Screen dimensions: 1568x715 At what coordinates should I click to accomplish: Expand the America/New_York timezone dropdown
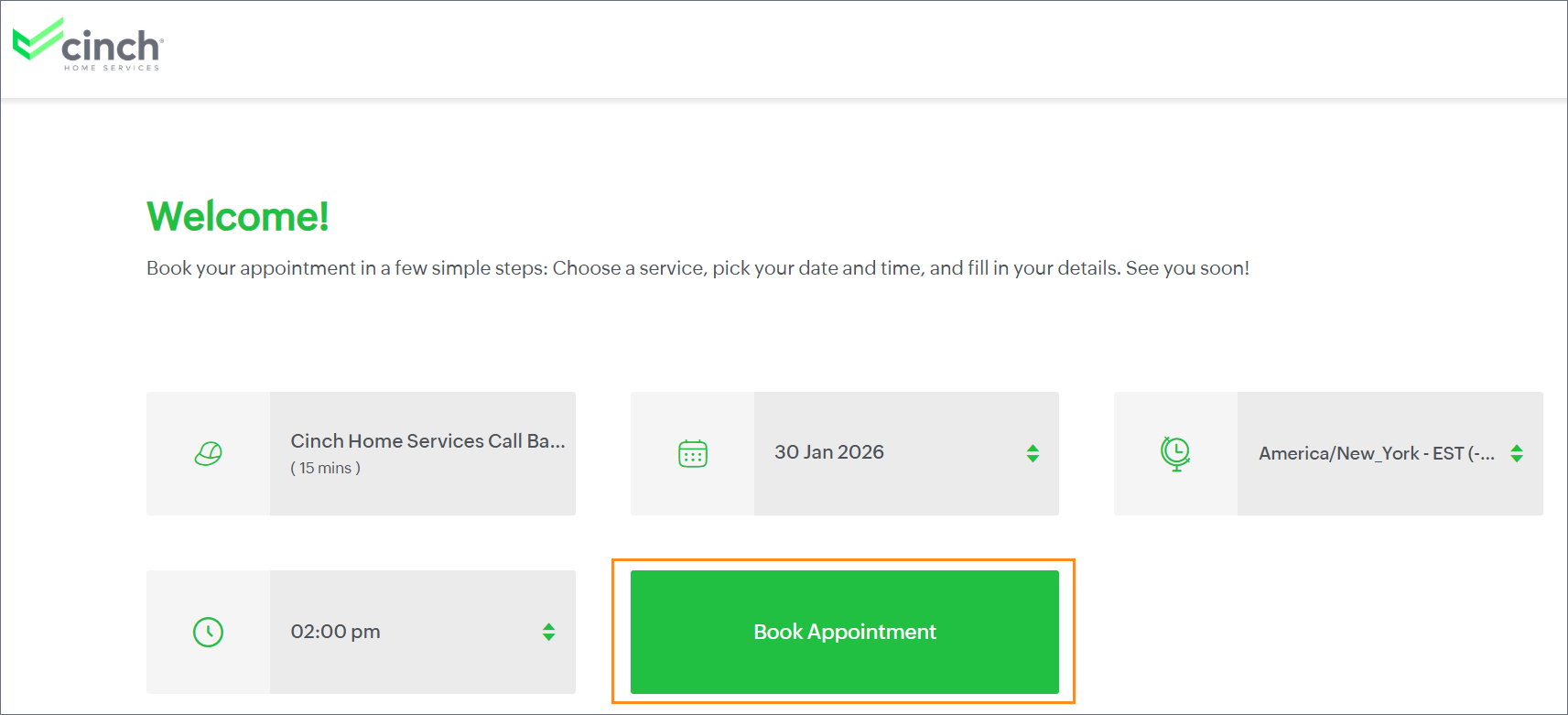[1389, 453]
